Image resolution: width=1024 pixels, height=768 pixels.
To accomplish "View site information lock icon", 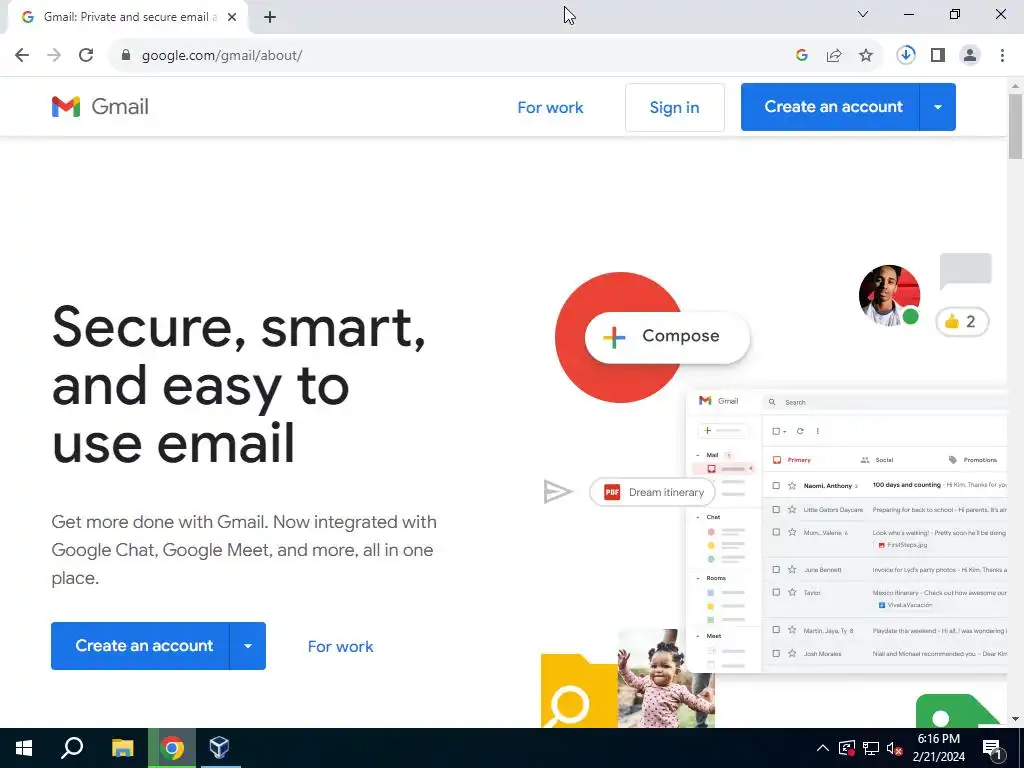I will [126, 55].
